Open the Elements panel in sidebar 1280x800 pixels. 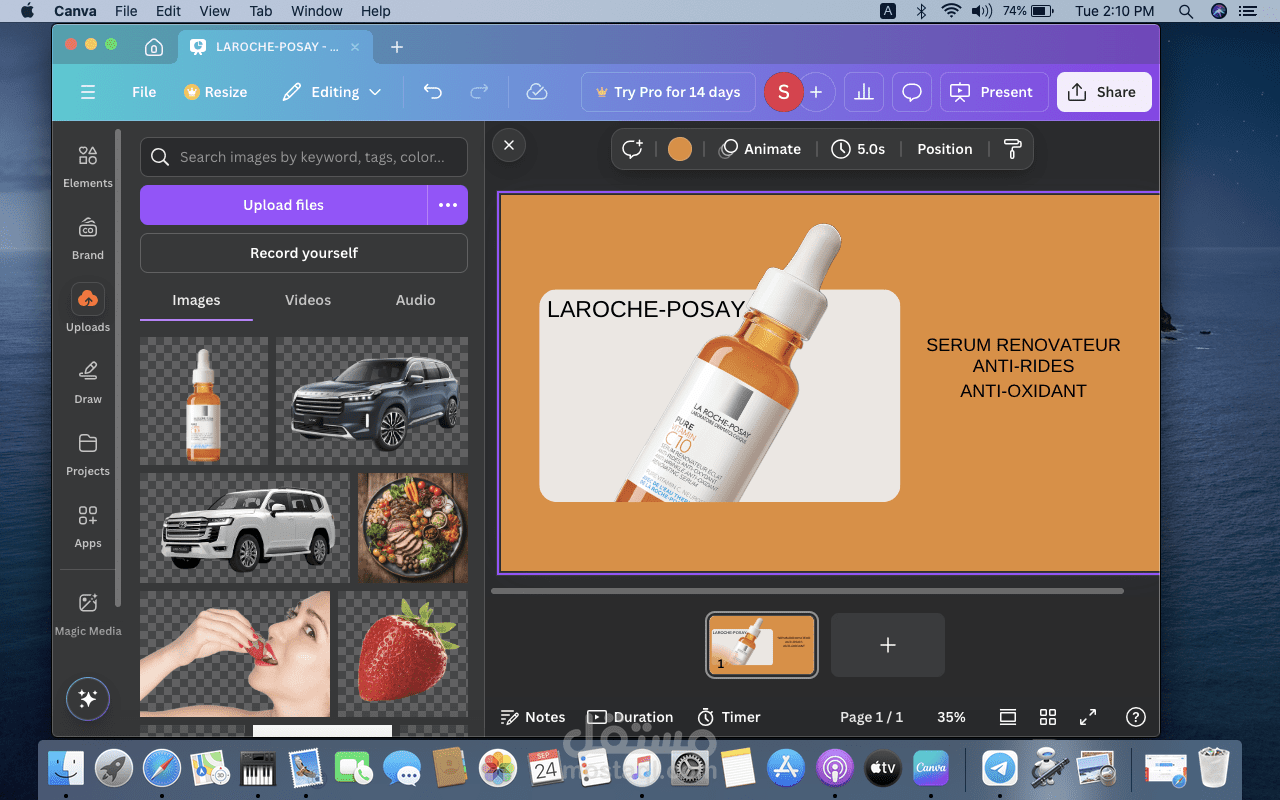(x=88, y=166)
